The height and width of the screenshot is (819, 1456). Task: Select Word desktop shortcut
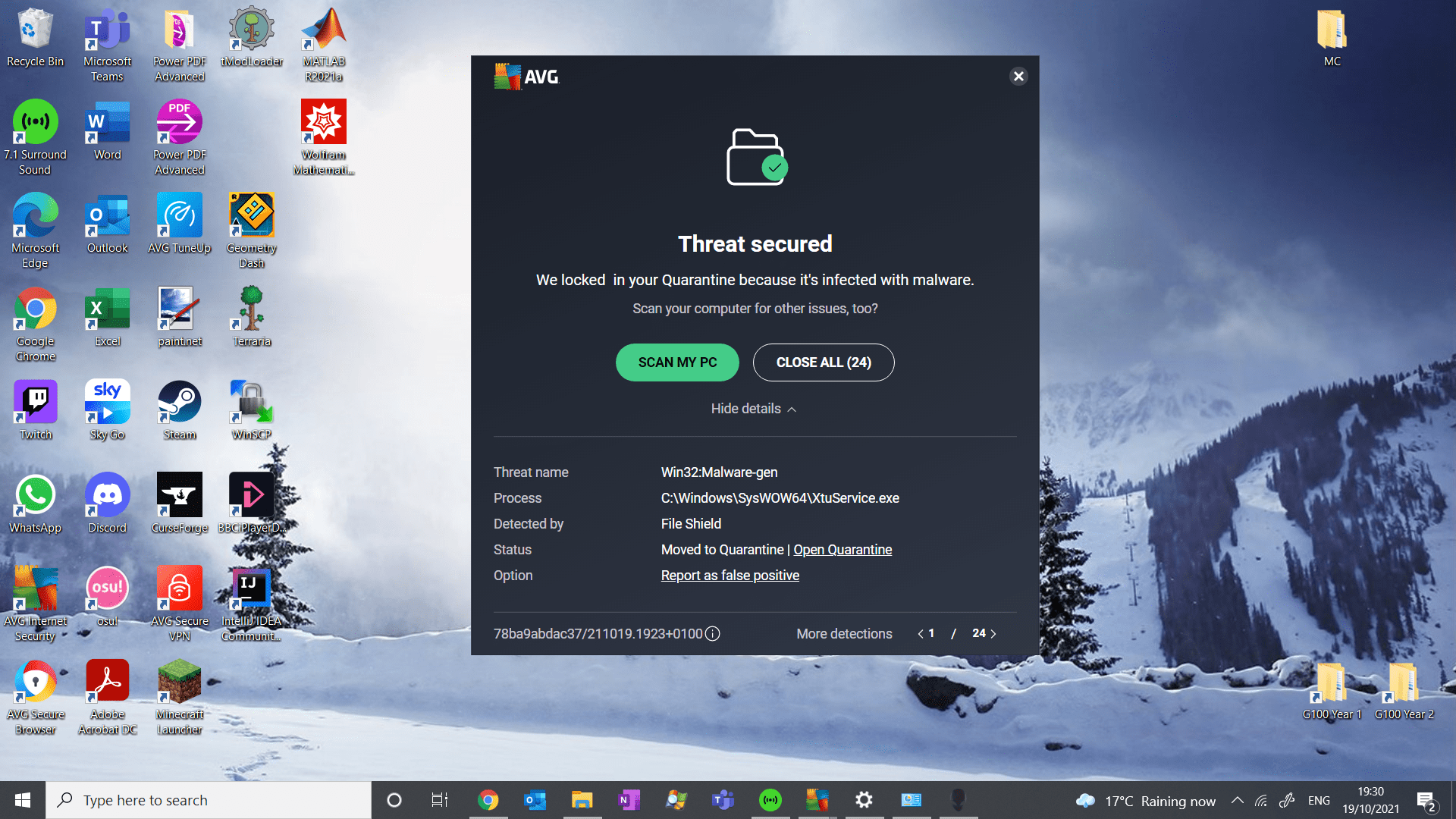click(107, 130)
